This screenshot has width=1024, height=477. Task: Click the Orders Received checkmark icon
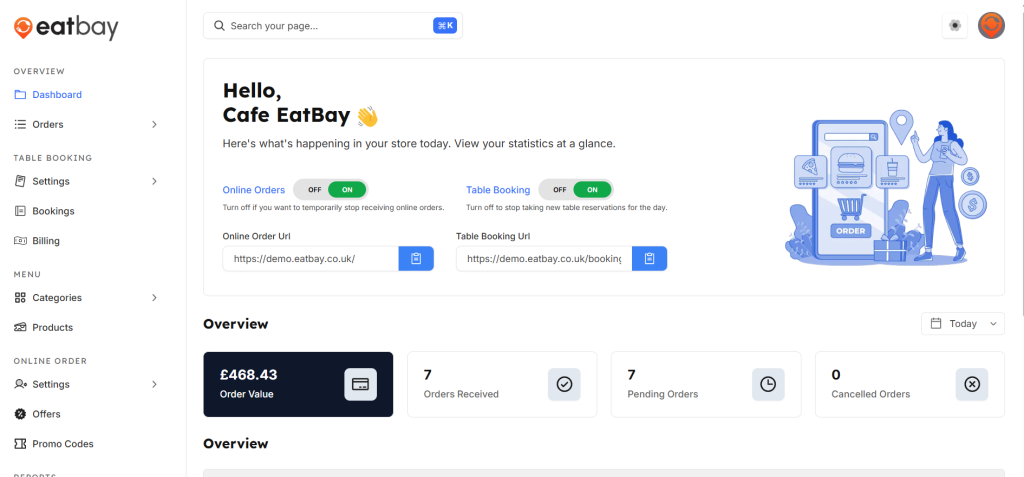tap(564, 384)
